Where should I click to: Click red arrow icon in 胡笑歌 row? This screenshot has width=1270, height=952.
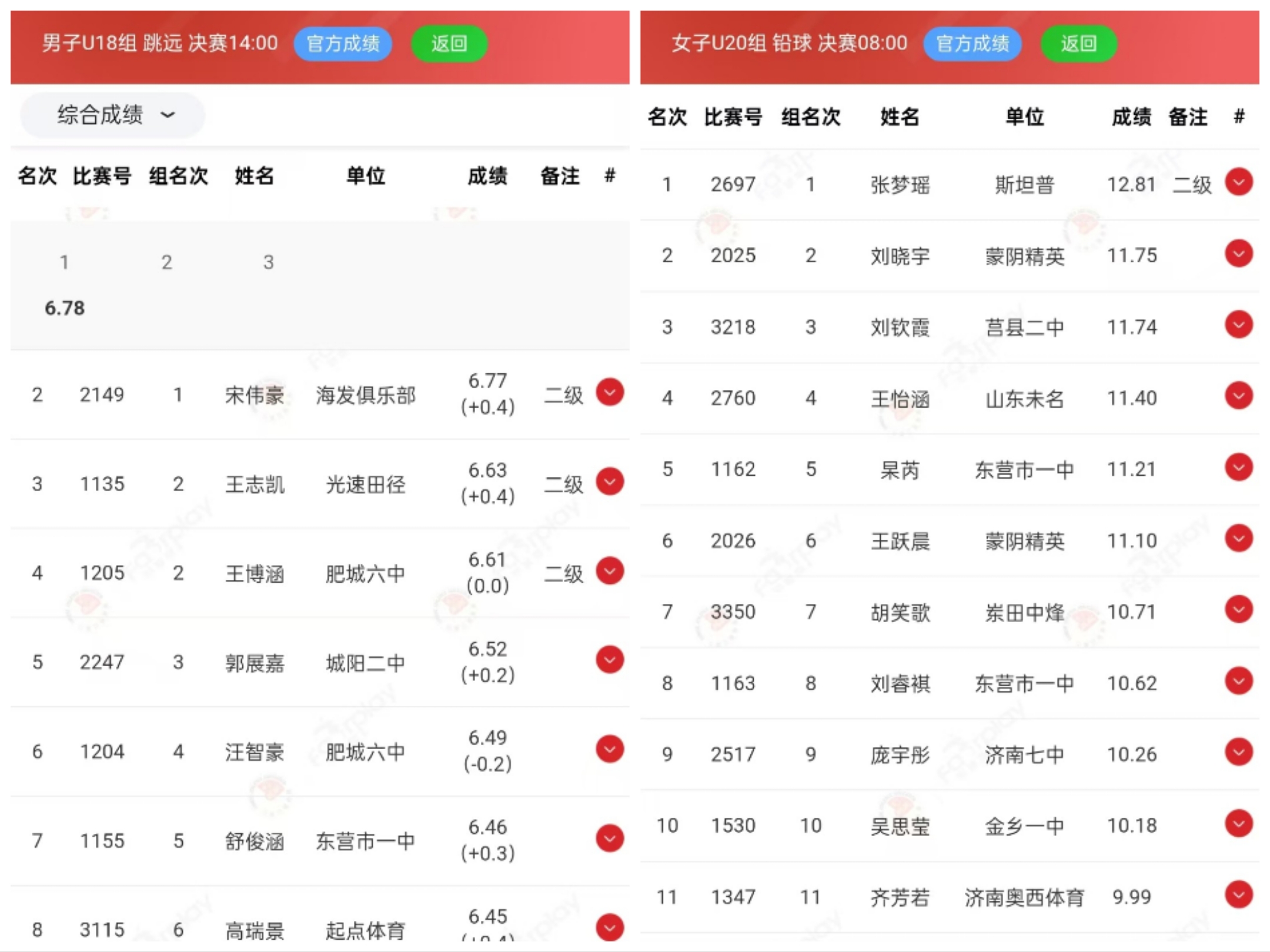pos(1239,610)
